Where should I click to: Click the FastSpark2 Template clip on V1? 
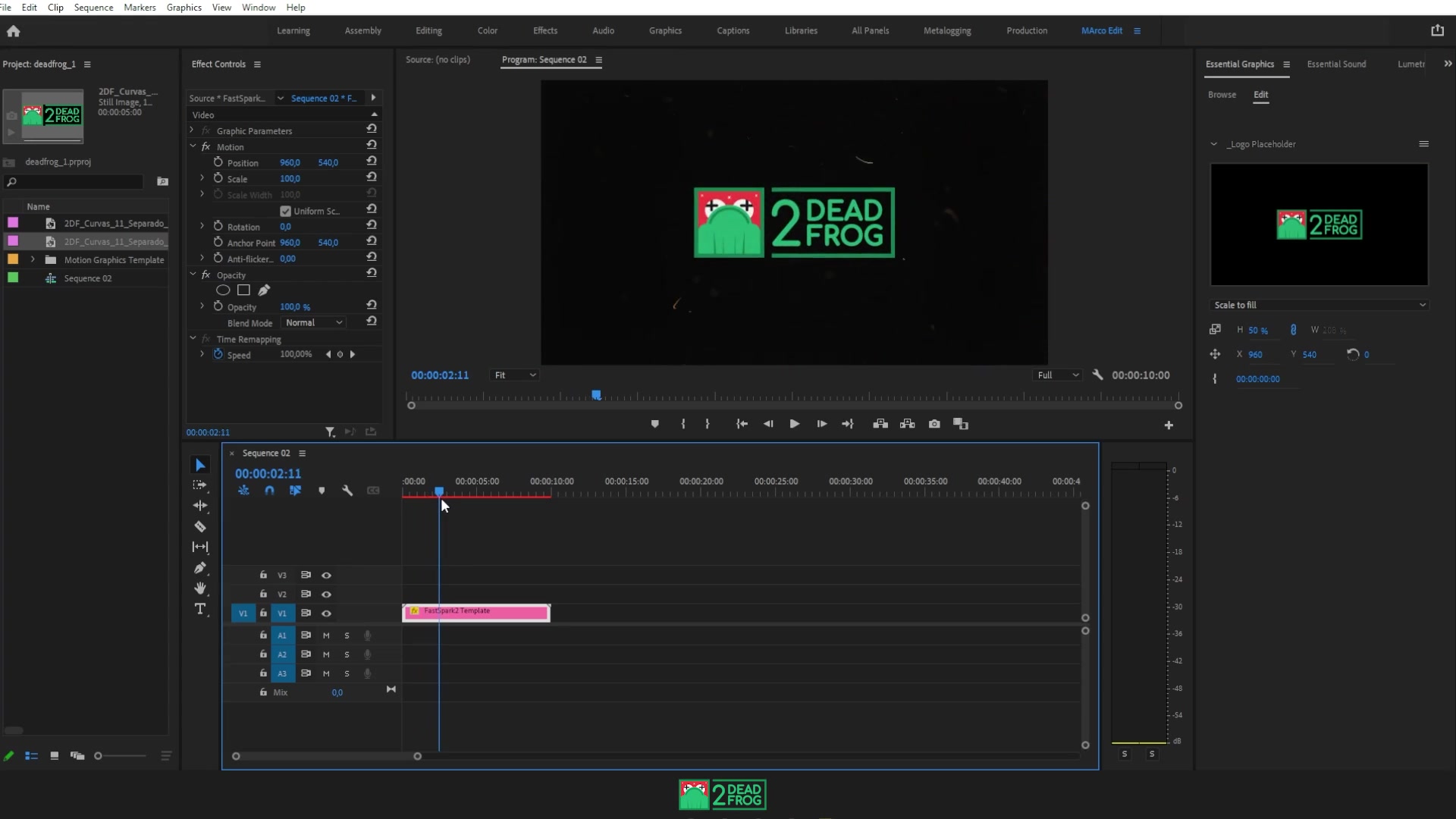click(476, 612)
